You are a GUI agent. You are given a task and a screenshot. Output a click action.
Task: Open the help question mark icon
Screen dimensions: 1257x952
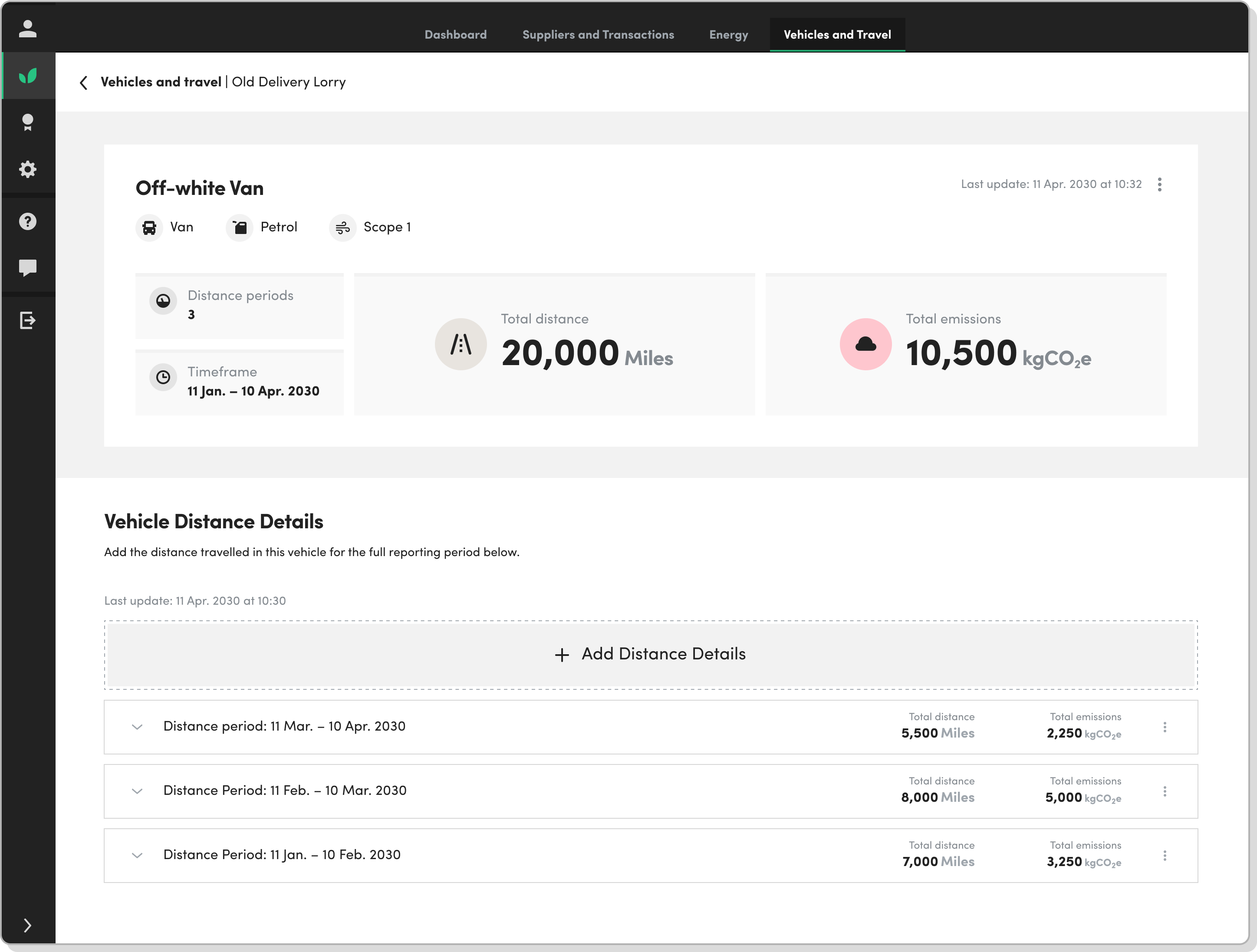pos(27,221)
